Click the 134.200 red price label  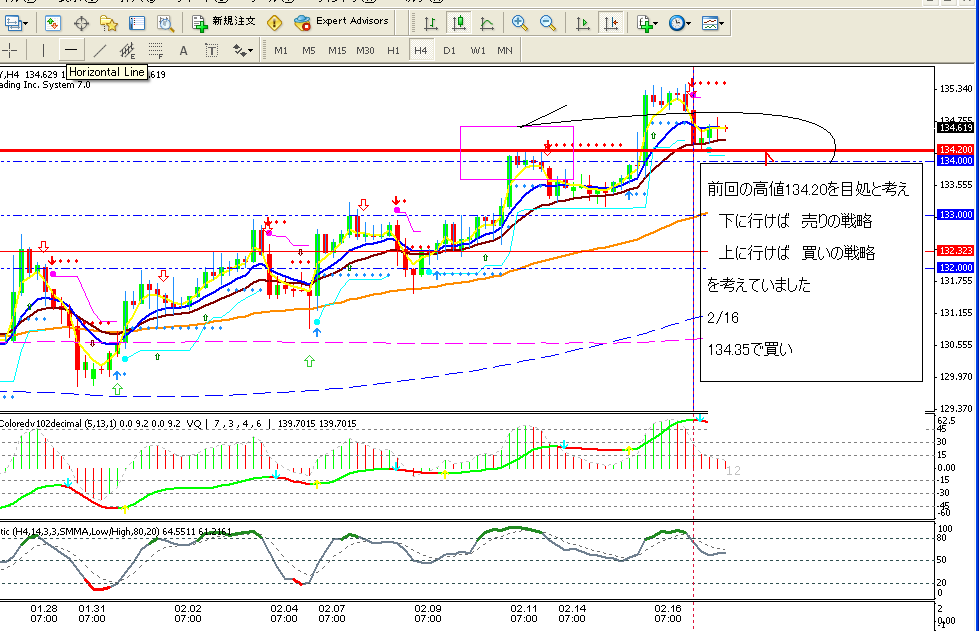[955, 149]
